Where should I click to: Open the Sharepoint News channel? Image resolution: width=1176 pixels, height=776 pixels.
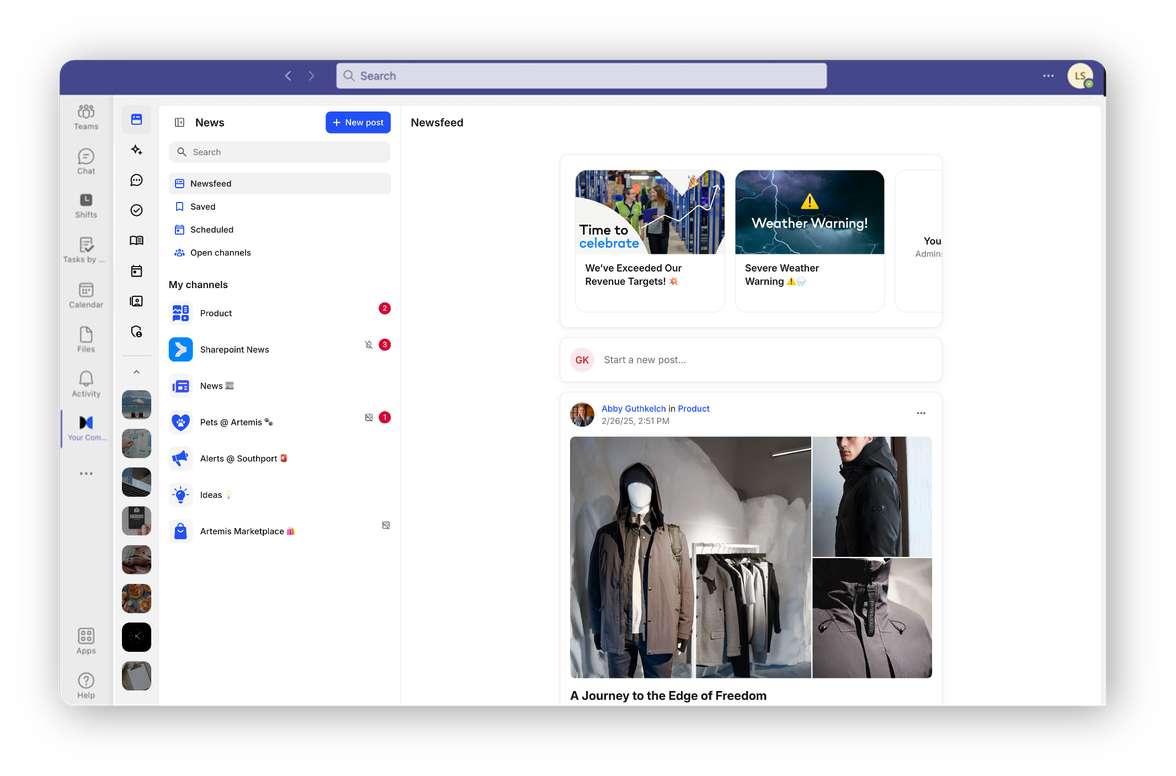[280, 349]
